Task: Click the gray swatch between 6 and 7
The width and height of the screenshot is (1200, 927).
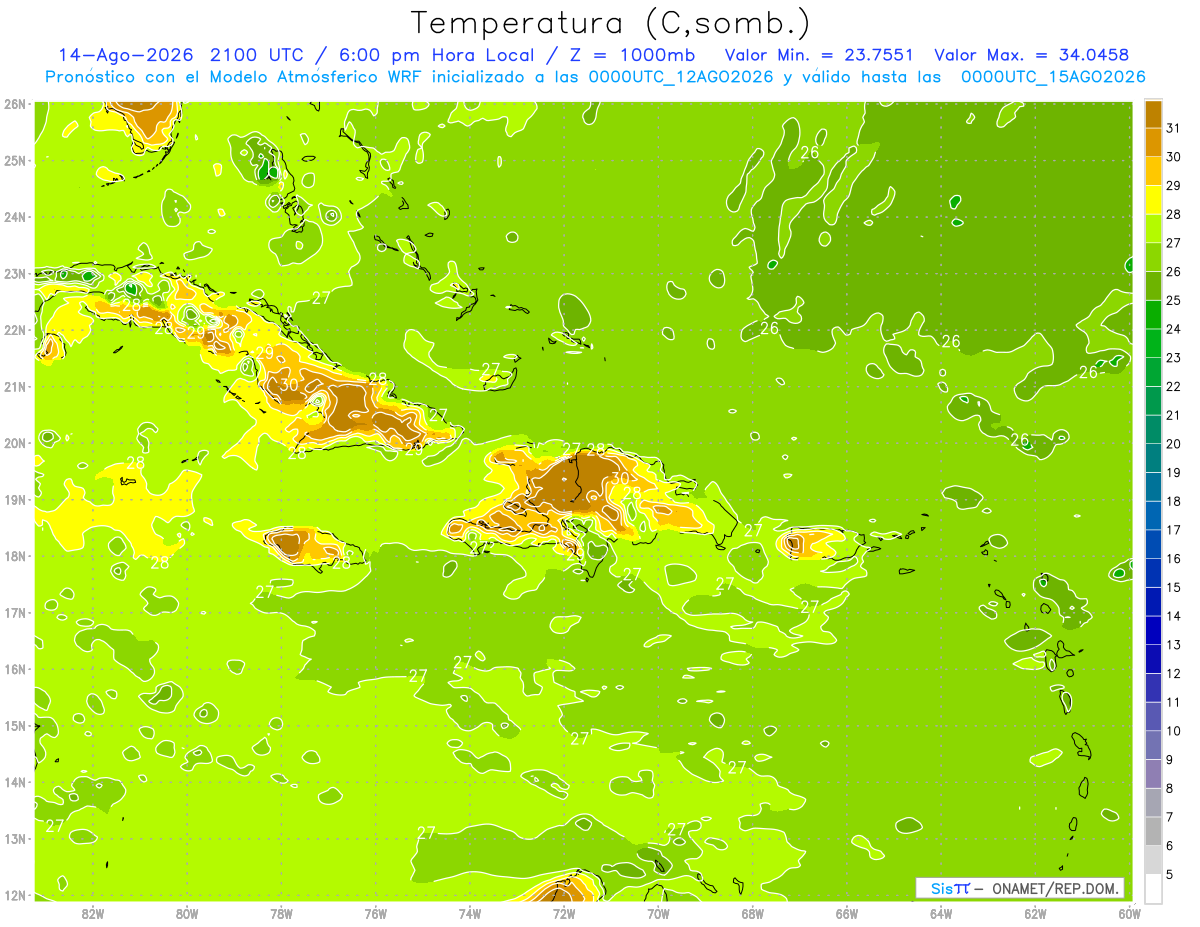Action: (x=1153, y=831)
